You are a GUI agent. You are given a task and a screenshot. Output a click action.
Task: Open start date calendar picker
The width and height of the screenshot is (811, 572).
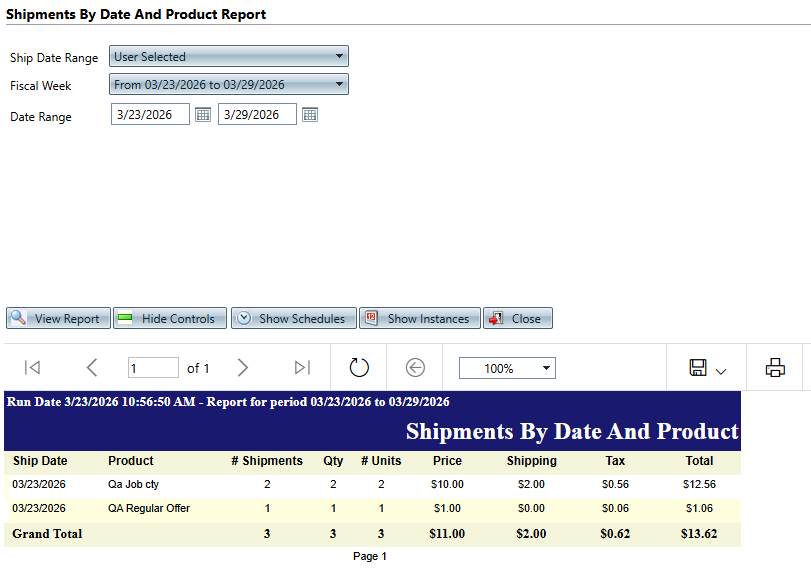pyautogui.click(x=203, y=115)
